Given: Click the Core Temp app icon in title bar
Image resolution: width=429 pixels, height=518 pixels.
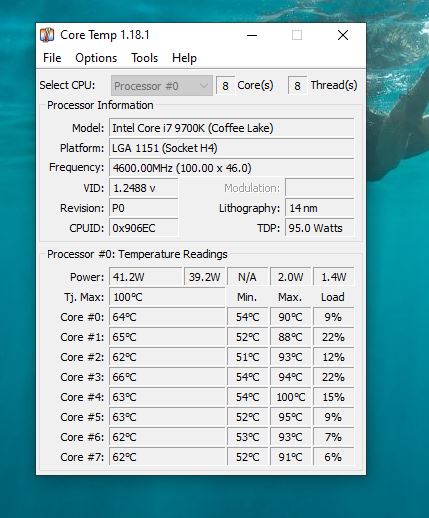Looking at the screenshot, I should tap(47, 35).
